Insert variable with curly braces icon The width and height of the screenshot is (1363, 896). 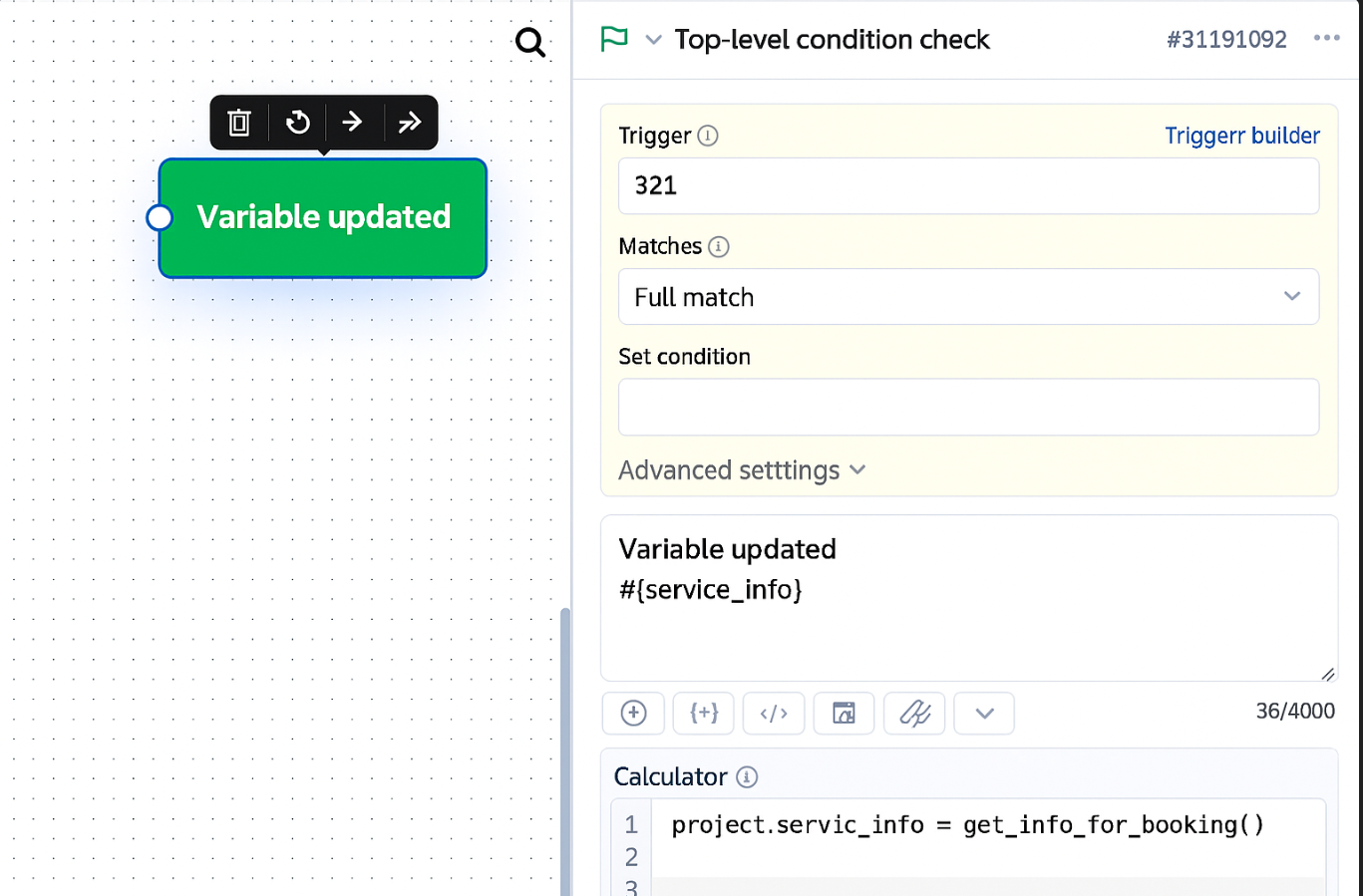(x=704, y=713)
